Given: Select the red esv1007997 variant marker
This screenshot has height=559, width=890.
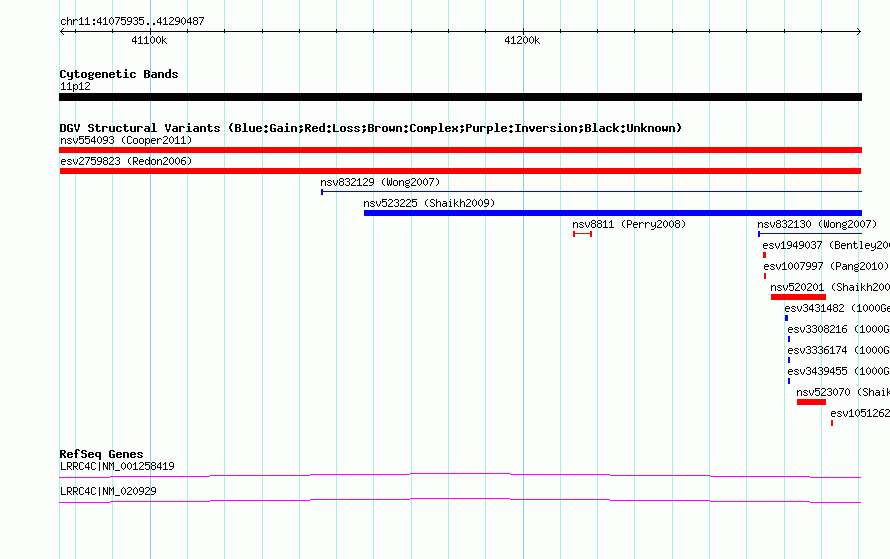Looking at the screenshot, I should (765, 276).
